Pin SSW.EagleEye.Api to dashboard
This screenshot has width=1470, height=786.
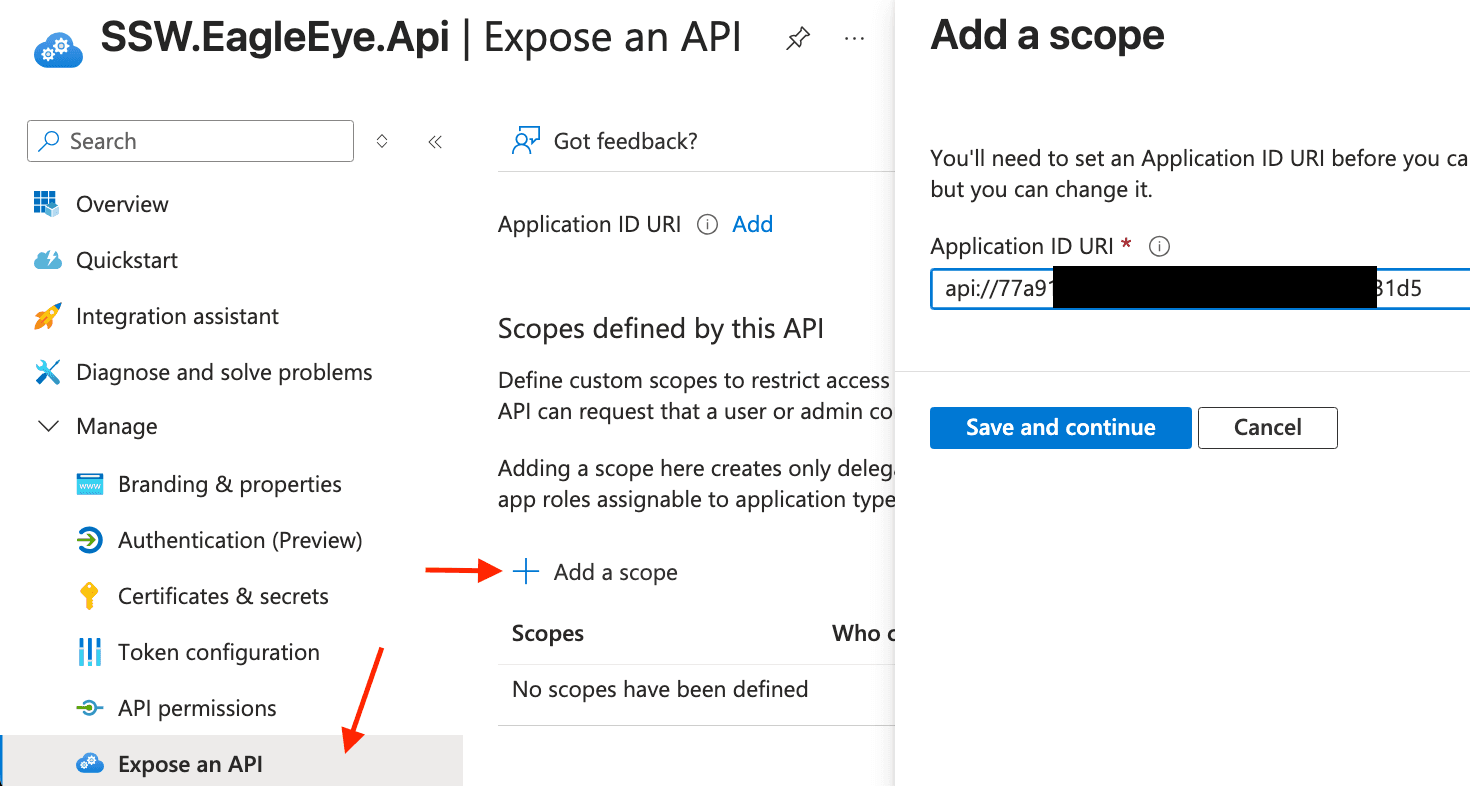coord(796,37)
